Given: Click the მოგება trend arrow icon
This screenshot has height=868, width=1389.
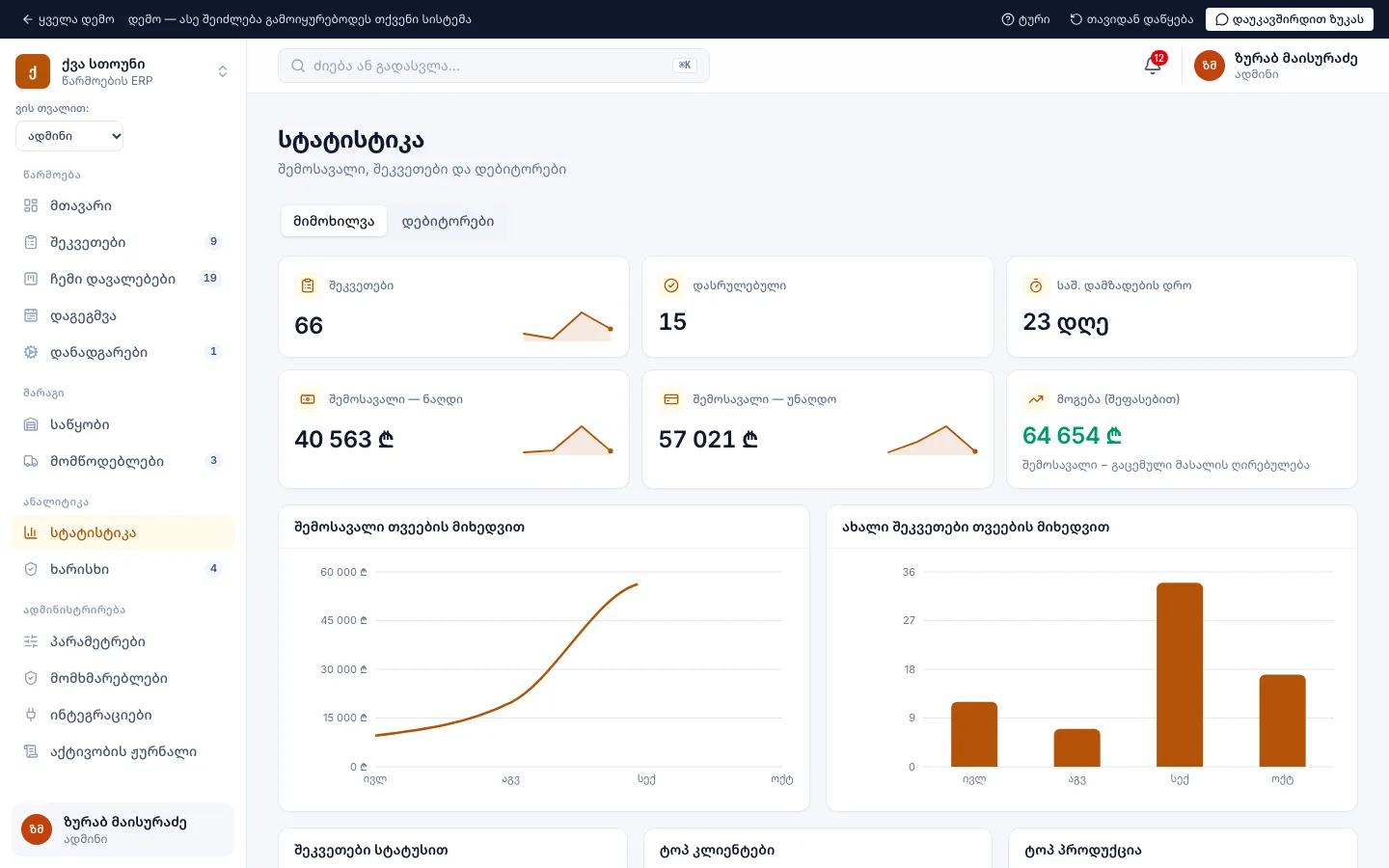Looking at the screenshot, I should [1036, 399].
